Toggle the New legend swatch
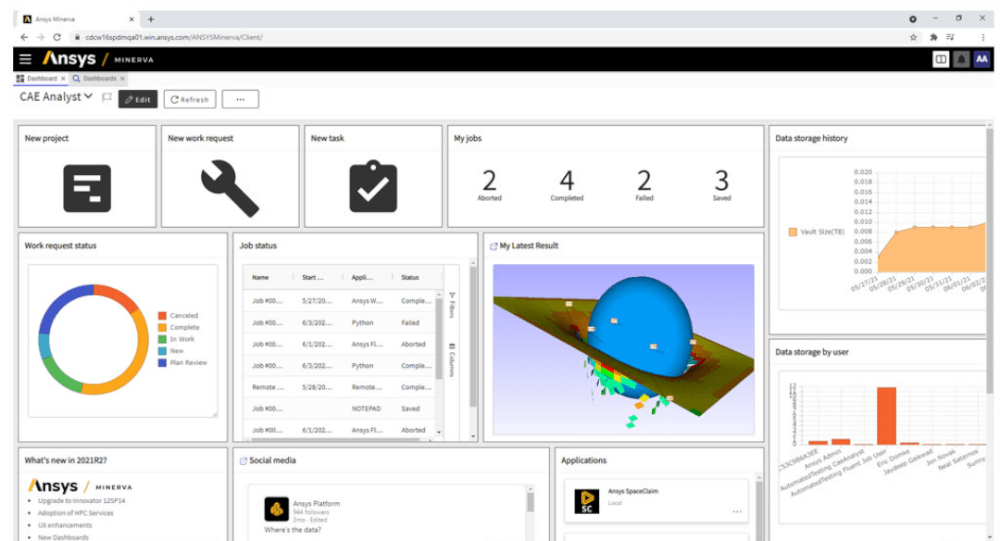Screen dimensions: 1000x541 tap(162, 351)
